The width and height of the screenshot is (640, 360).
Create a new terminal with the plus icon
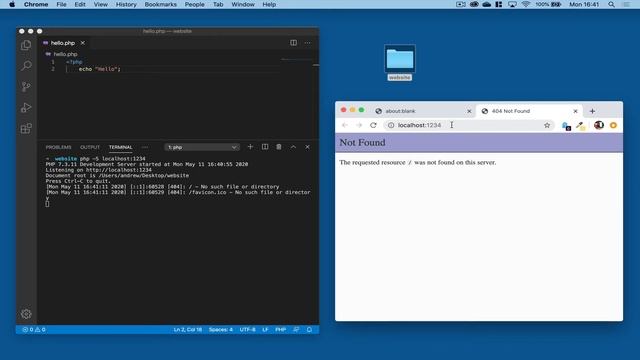coord(250,147)
